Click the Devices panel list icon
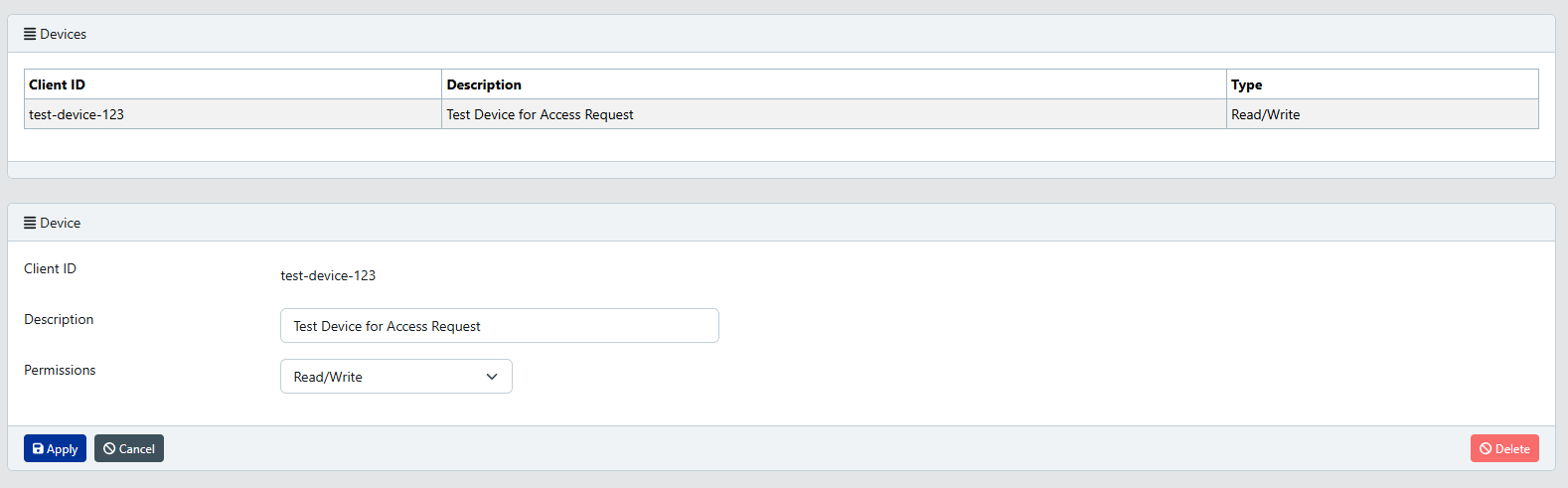This screenshot has width=1568, height=488. (30, 34)
